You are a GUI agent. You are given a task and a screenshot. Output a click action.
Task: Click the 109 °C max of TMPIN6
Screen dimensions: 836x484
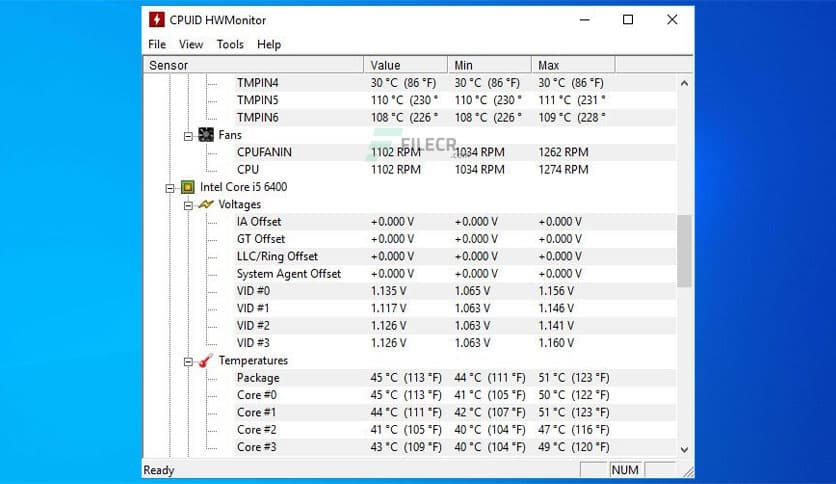(572, 117)
